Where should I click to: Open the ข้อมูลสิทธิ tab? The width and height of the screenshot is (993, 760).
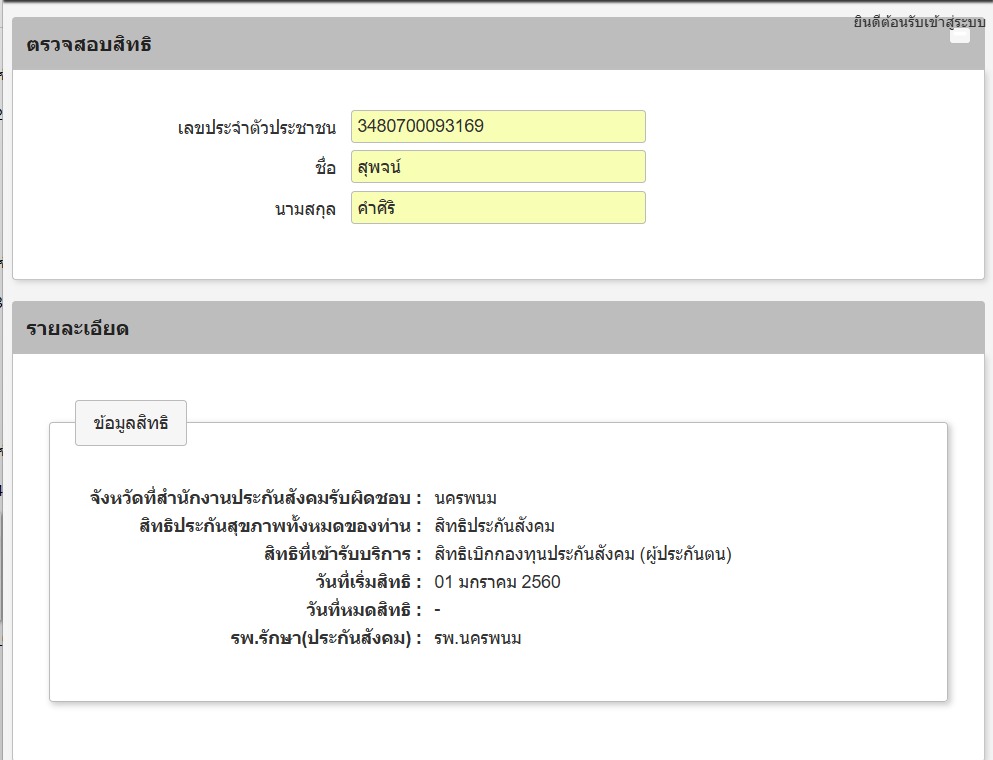(131, 423)
